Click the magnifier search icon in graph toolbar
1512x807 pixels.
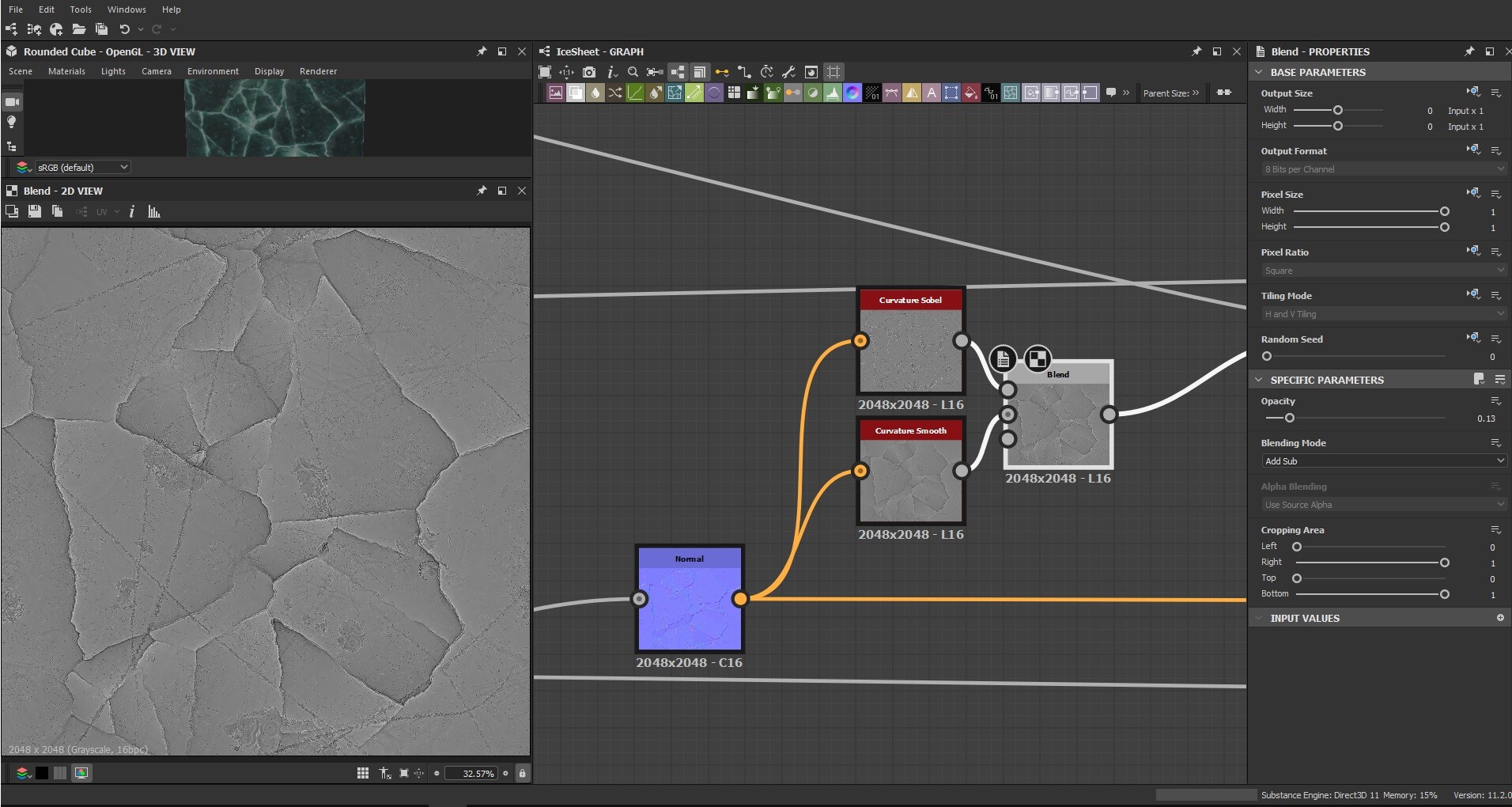(x=633, y=72)
